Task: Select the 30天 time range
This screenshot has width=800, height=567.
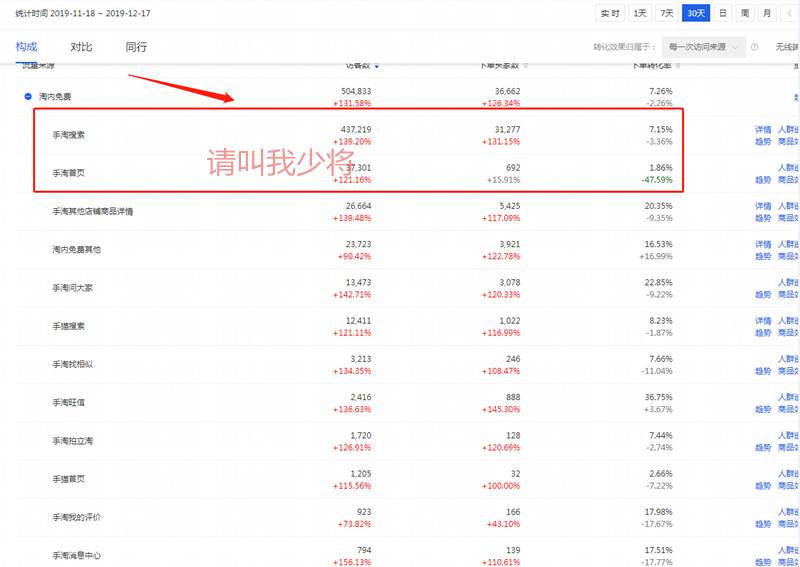Action: pyautogui.click(x=696, y=13)
